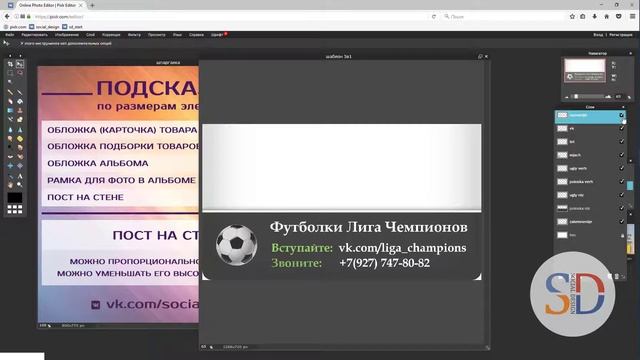
Task: Click the Navigator zoom percentage field
Action: pos(618,97)
